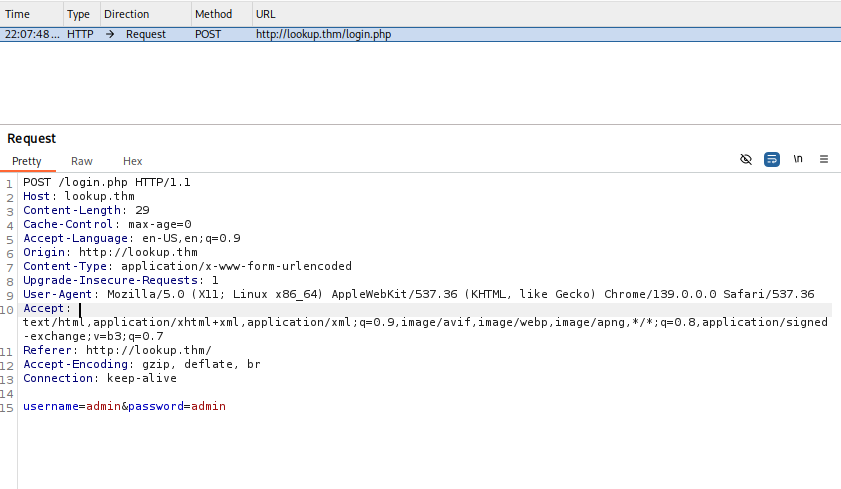The image size is (841, 489).
Task: Sort by the Time column header
Action: click(32, 14)
